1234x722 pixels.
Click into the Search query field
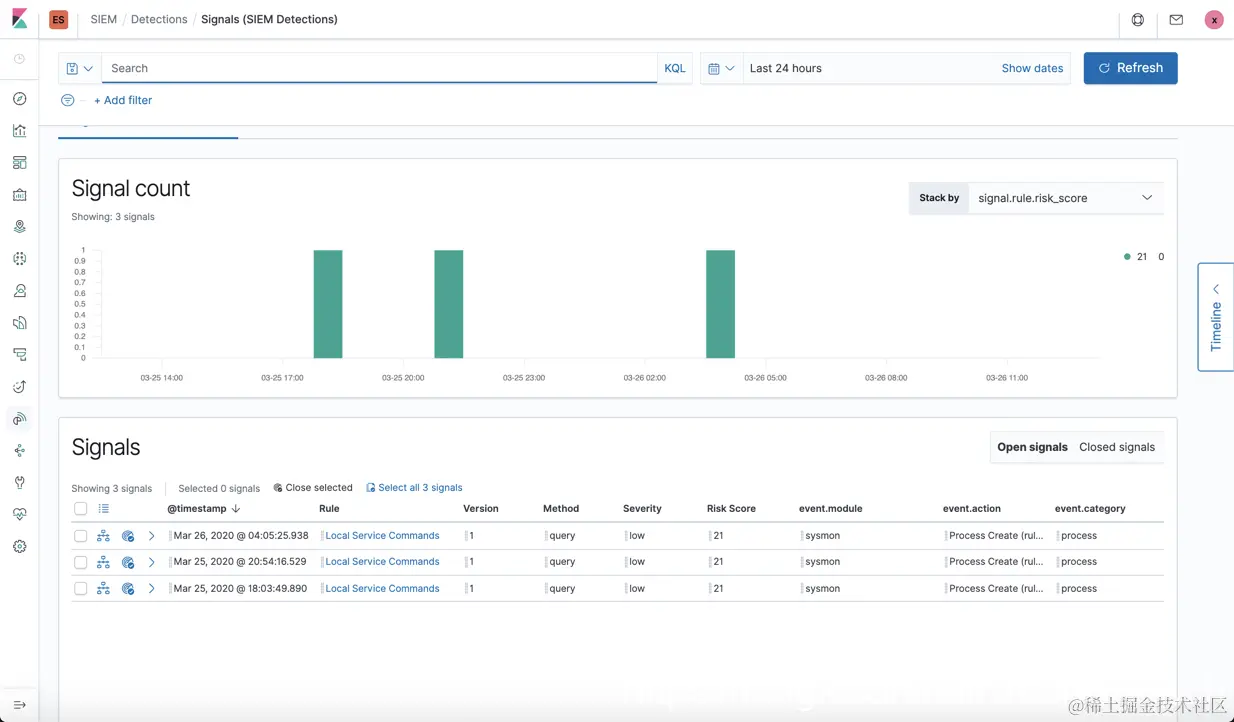click(x=380, y=68)
